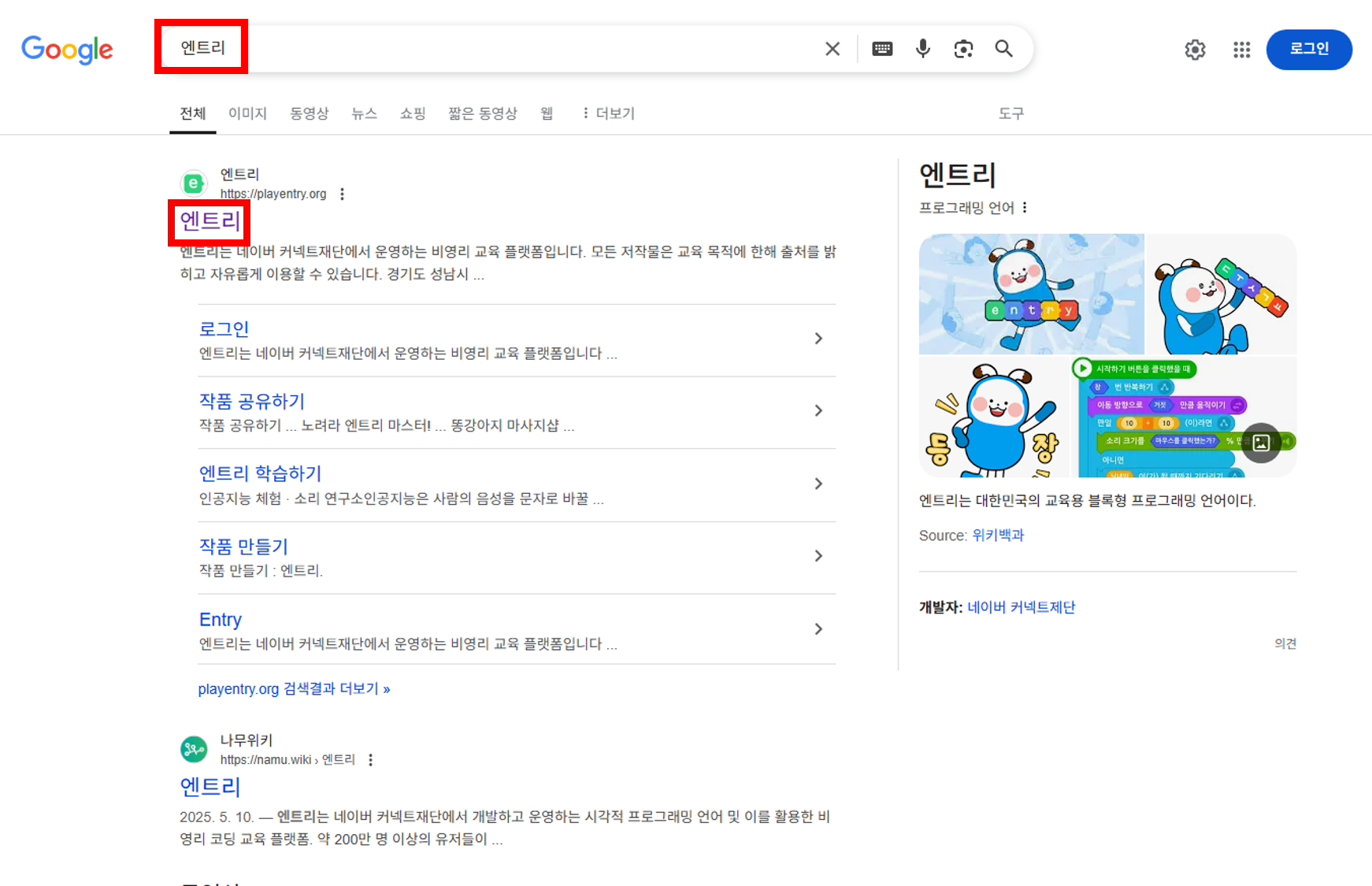Click chevron on the 로그인 sitelink row
The image size is (1372, 886).
(x=818, y=339)
